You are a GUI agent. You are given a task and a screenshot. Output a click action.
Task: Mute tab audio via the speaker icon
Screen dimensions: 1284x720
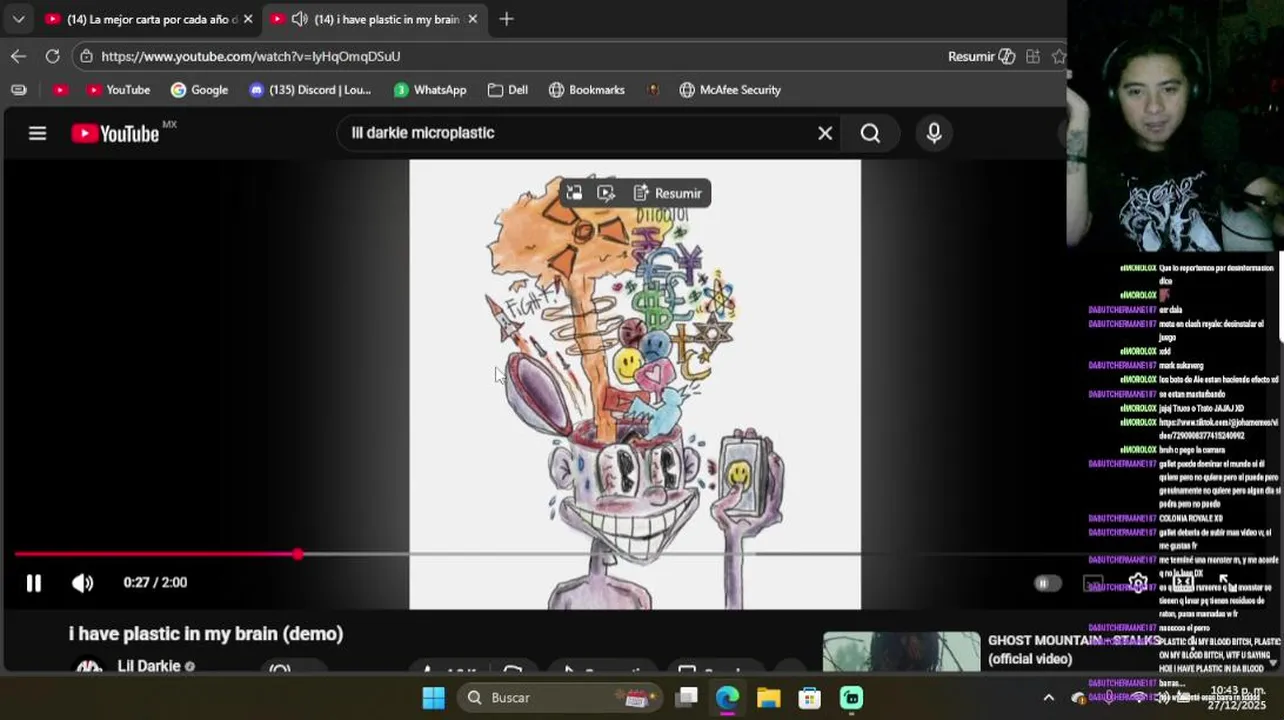(x=299, y=19)
